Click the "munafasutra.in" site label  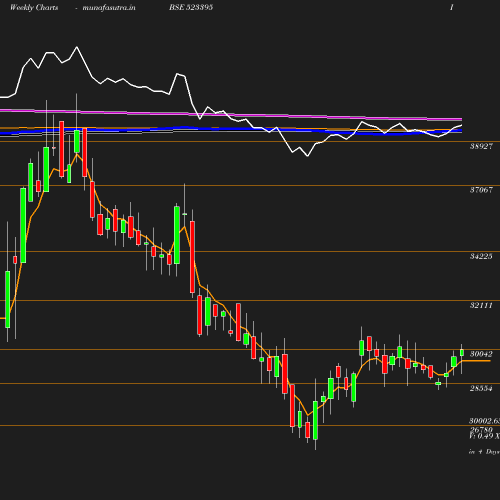tap(109, 7)
